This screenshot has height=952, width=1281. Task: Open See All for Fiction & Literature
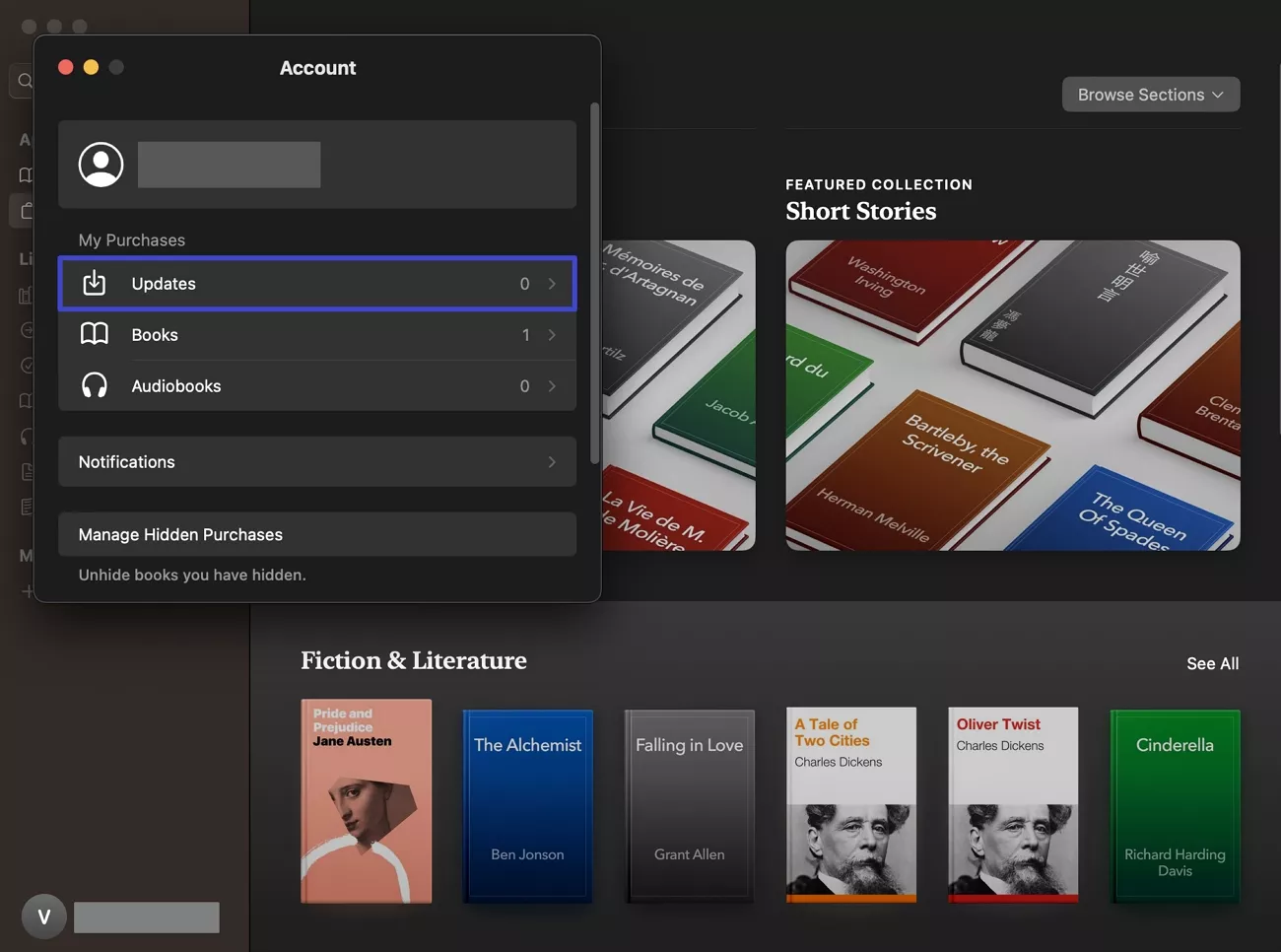coord(1212,663)
